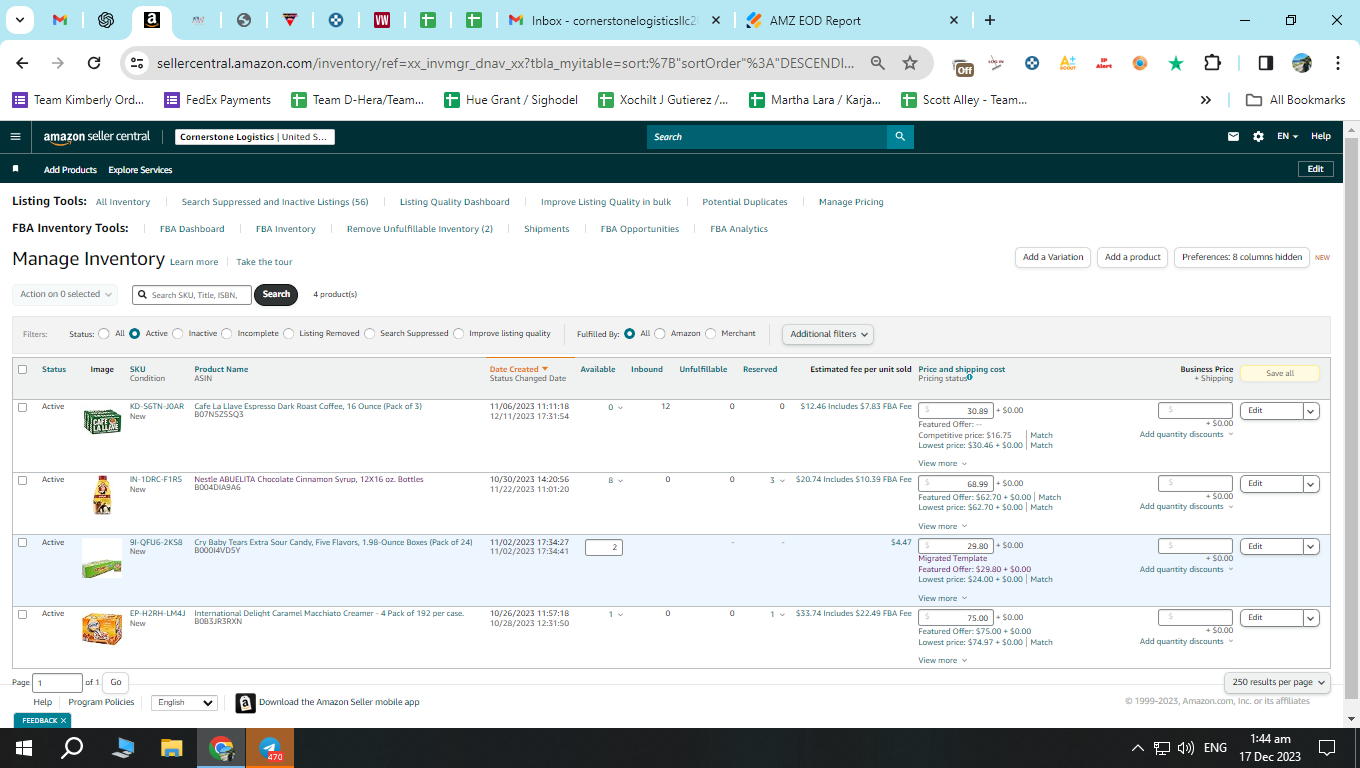
Task: Open Preferences: 8 columns hidden
Action: tap(1242, 257)
